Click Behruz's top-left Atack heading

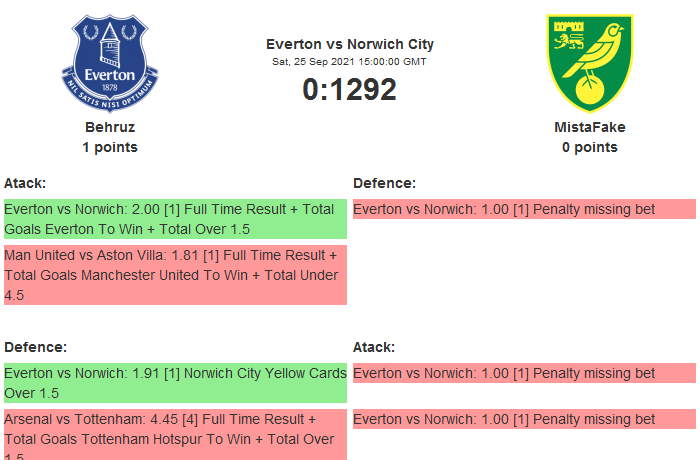[25, 183]
